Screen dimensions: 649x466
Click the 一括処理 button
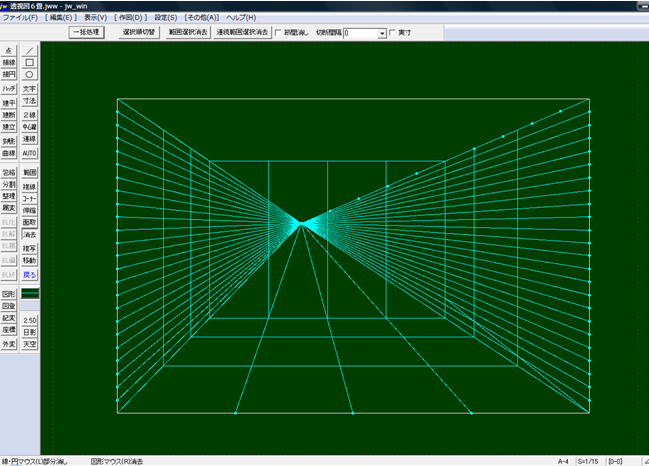click(88, 33)
